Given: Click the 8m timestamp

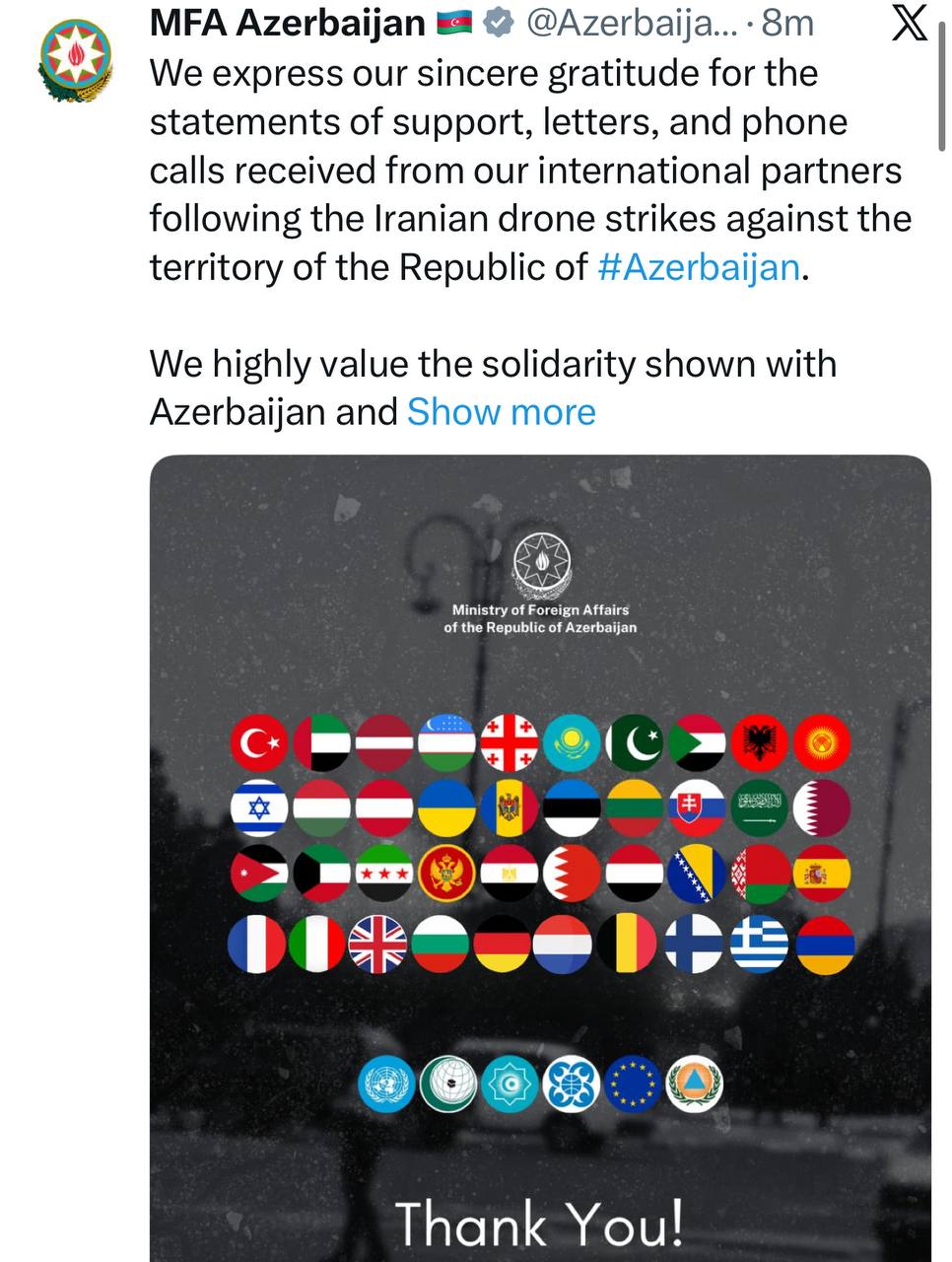Looking at the screenshot, I should tap(787, 22).
